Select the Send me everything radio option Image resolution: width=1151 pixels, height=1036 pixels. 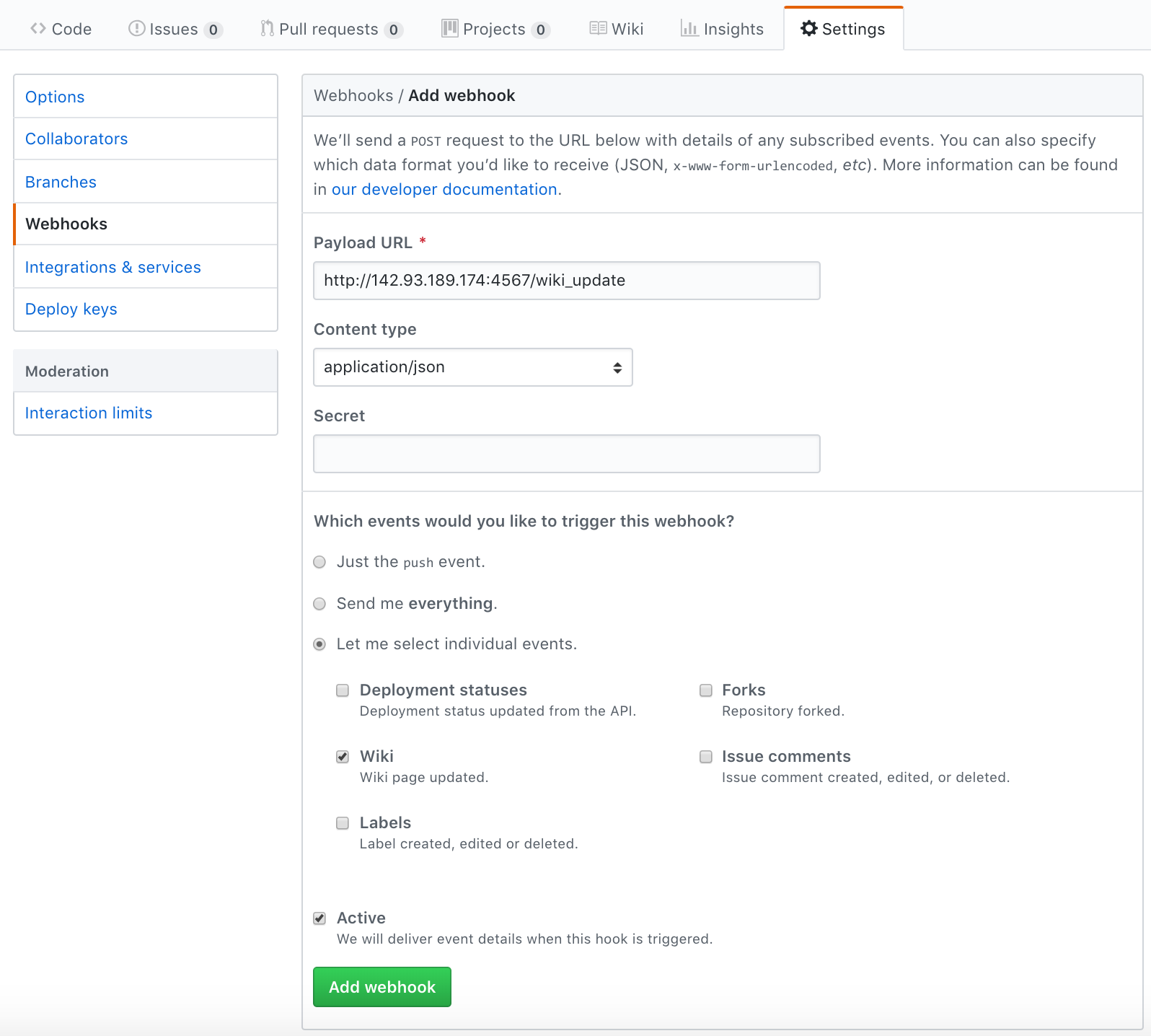pyautogui.click(x=319, y=604)
